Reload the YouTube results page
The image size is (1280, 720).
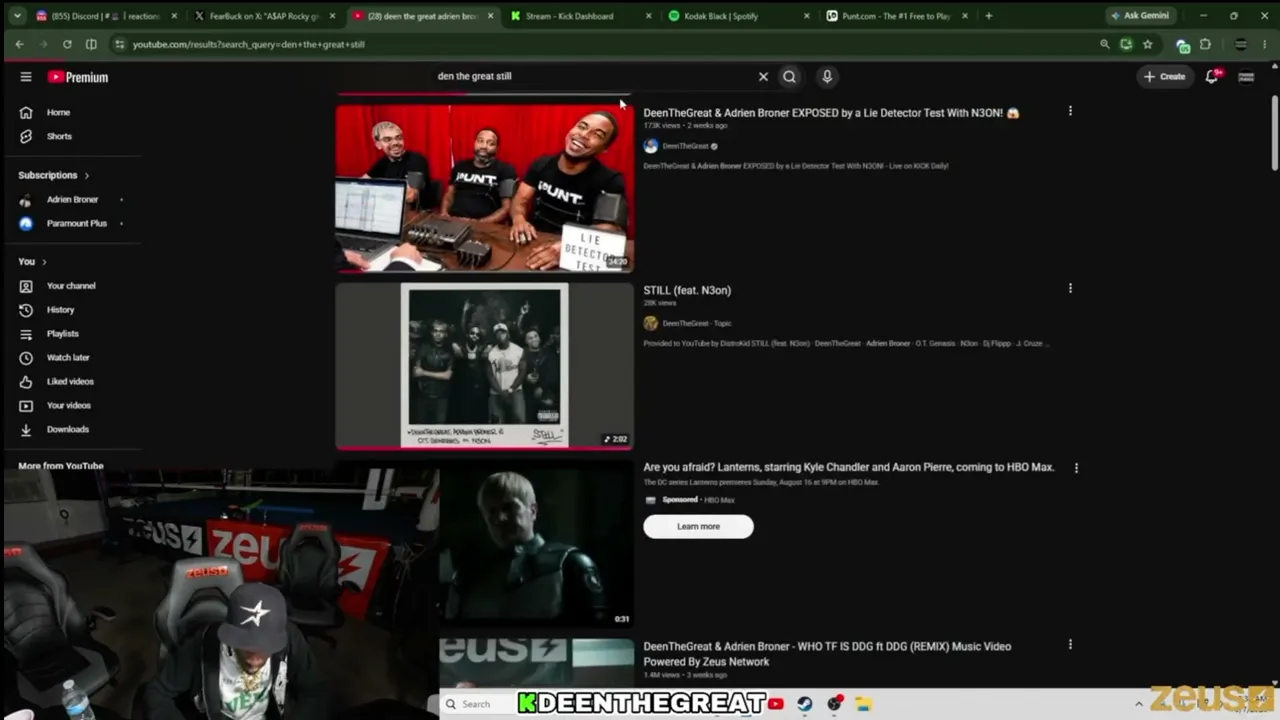(x=67, y=44)
